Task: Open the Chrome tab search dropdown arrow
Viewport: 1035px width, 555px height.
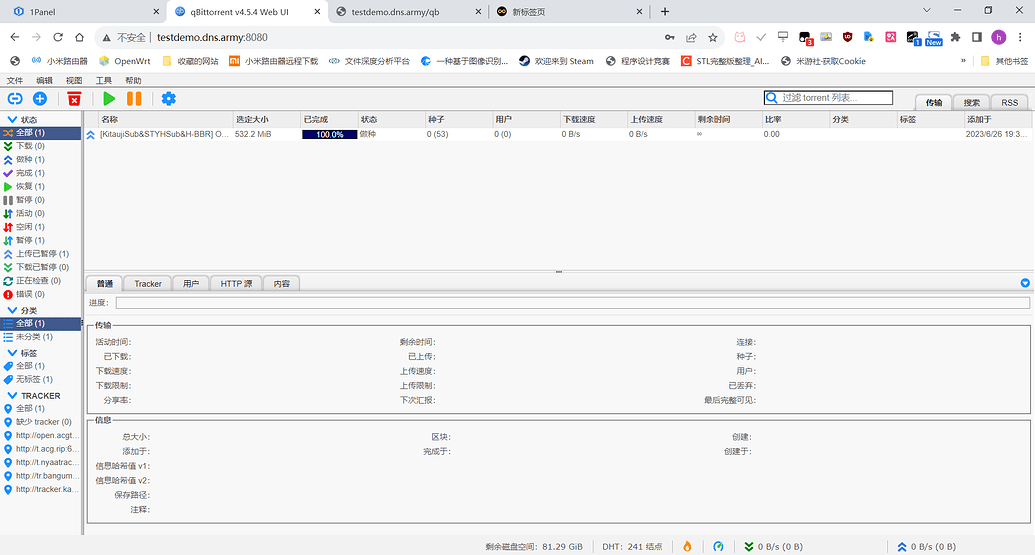Action: coord(927,11)
